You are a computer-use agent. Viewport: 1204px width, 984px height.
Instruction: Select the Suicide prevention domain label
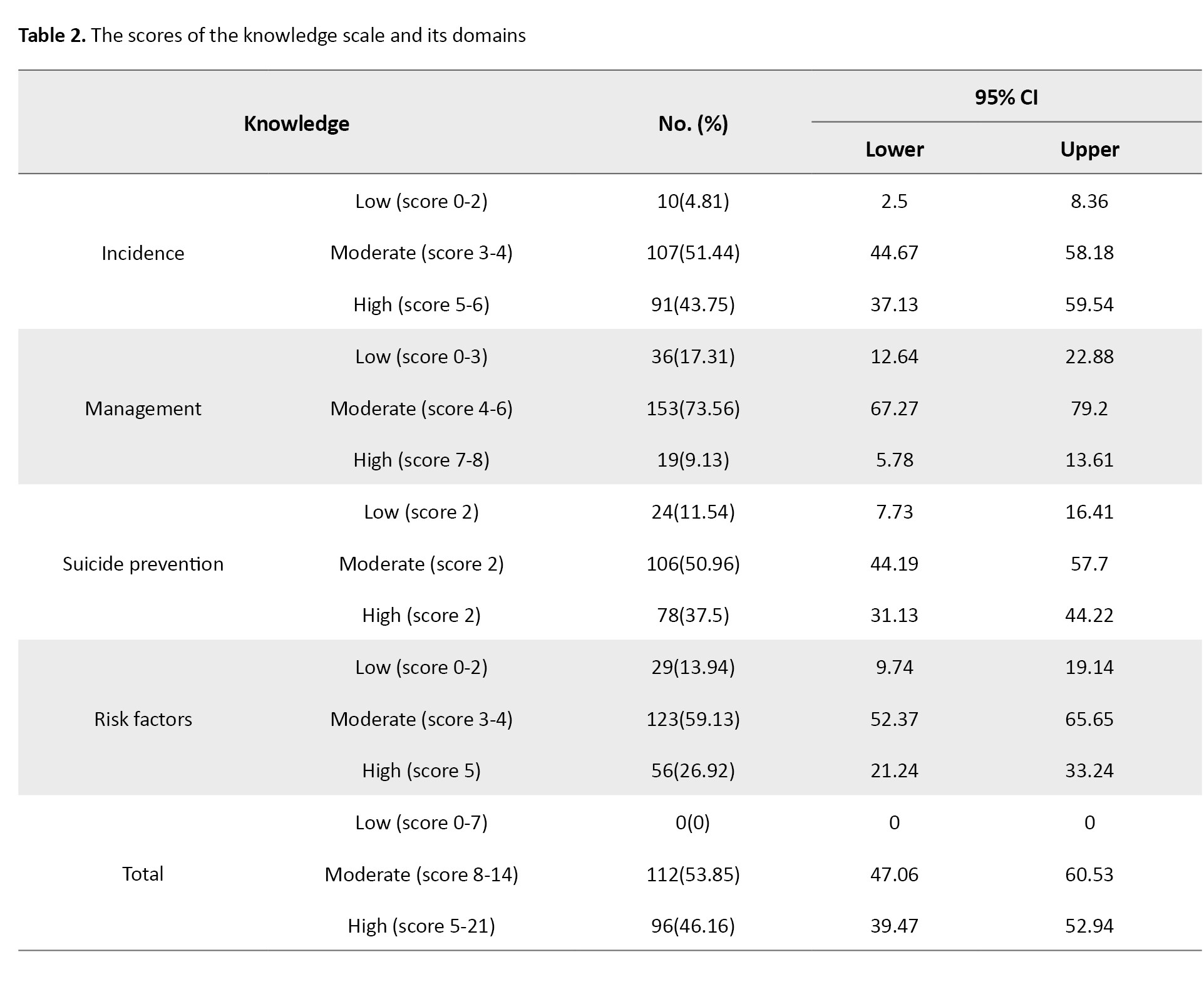coord(143,564)
